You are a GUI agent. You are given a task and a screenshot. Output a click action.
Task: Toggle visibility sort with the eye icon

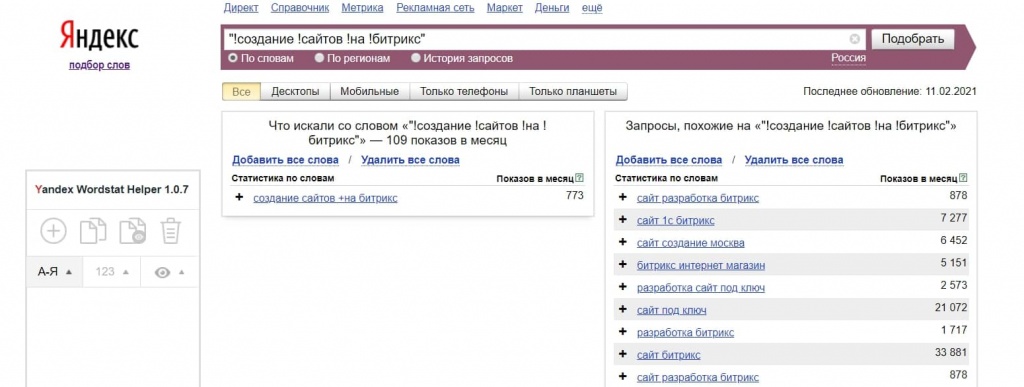(x=169, y=272)
